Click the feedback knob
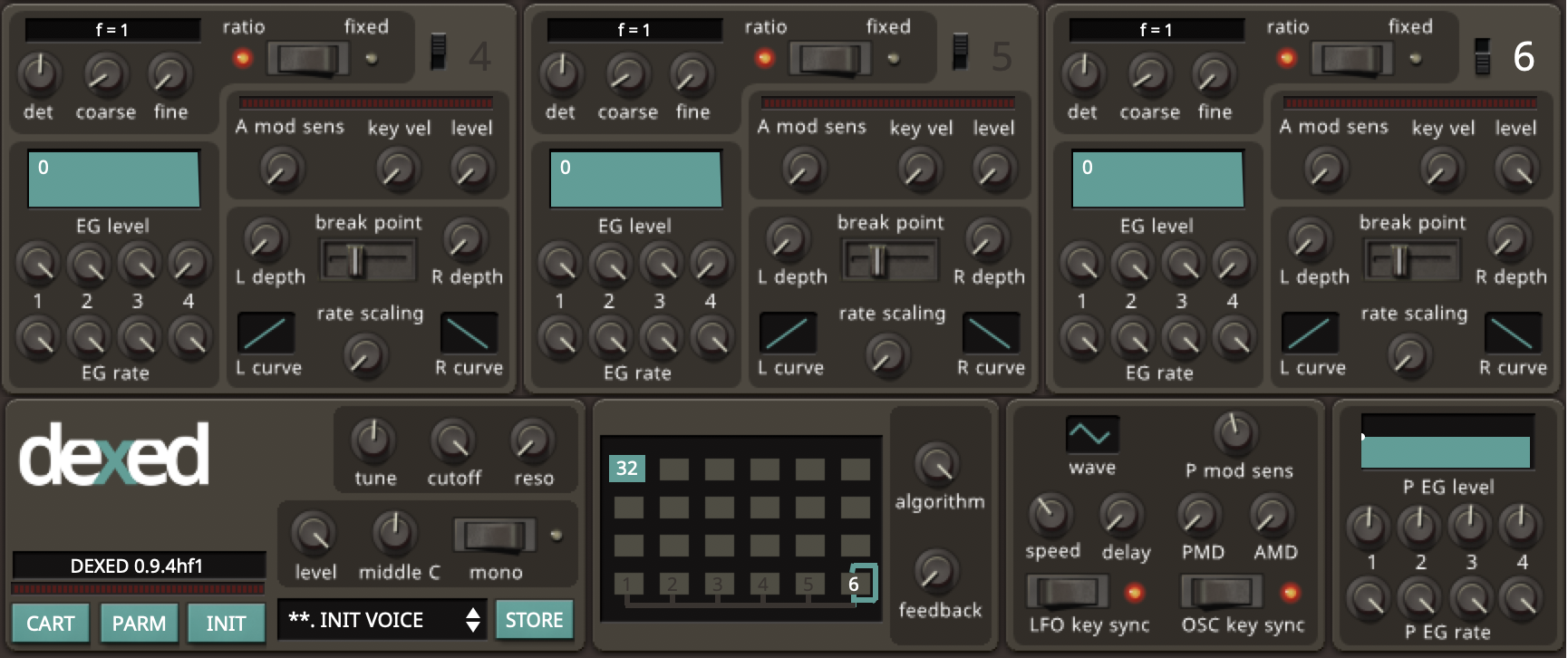The image size is (1568, 658). [935, 571]
